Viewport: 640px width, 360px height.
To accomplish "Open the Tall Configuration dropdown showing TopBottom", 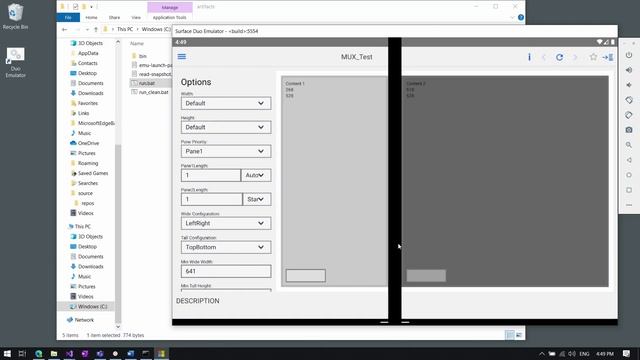I will click(x=226, y=247).
